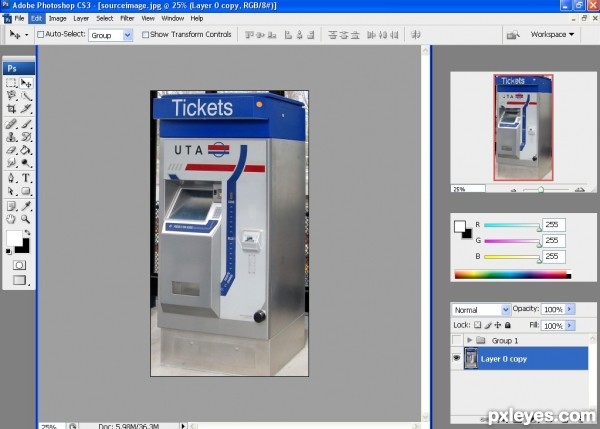Open the Help menu
Viewport: 600px width, 429px height.
tap(197, 18)
